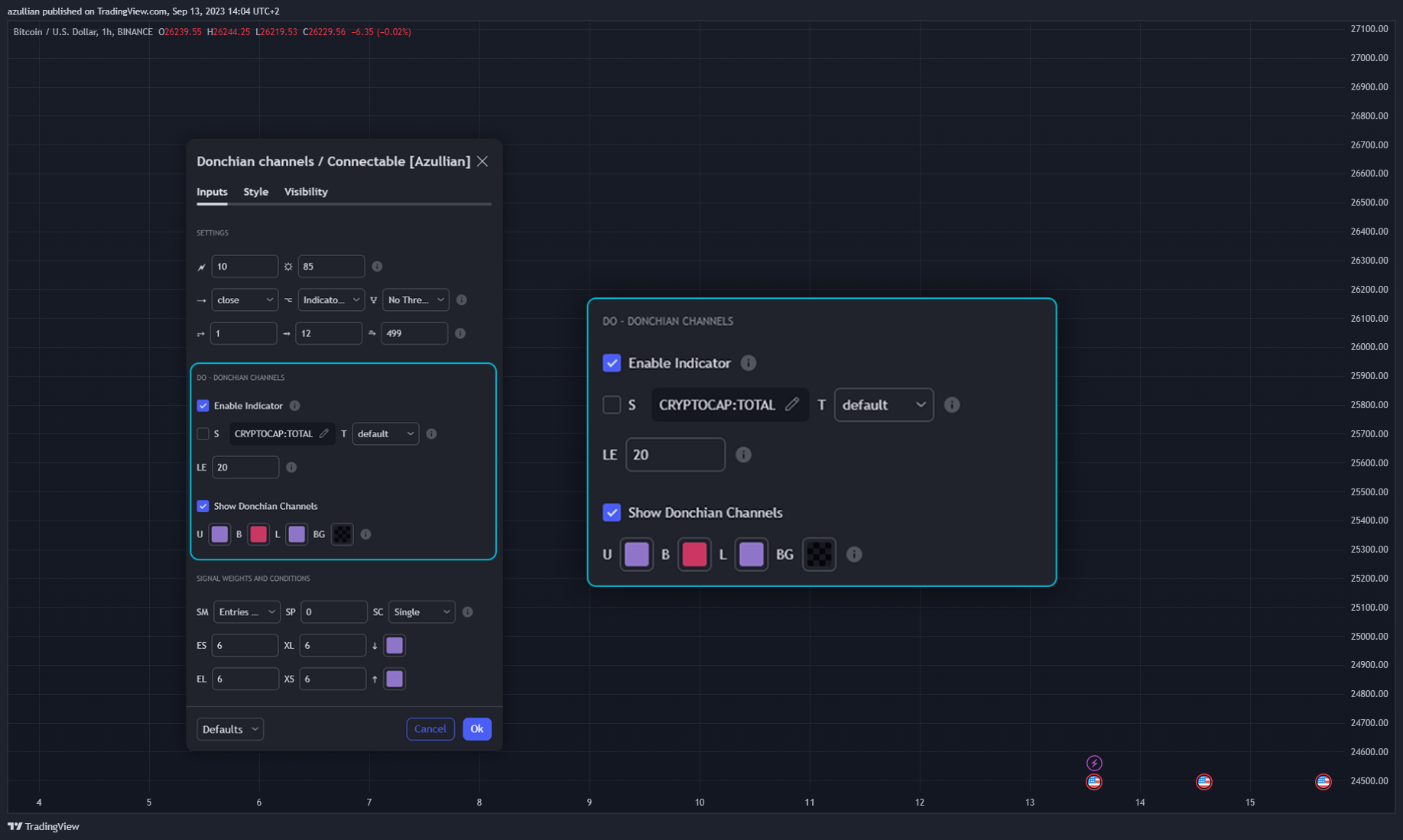Toggle Enable Indicator checkbox in settings dialog

(x=203, y=406)
